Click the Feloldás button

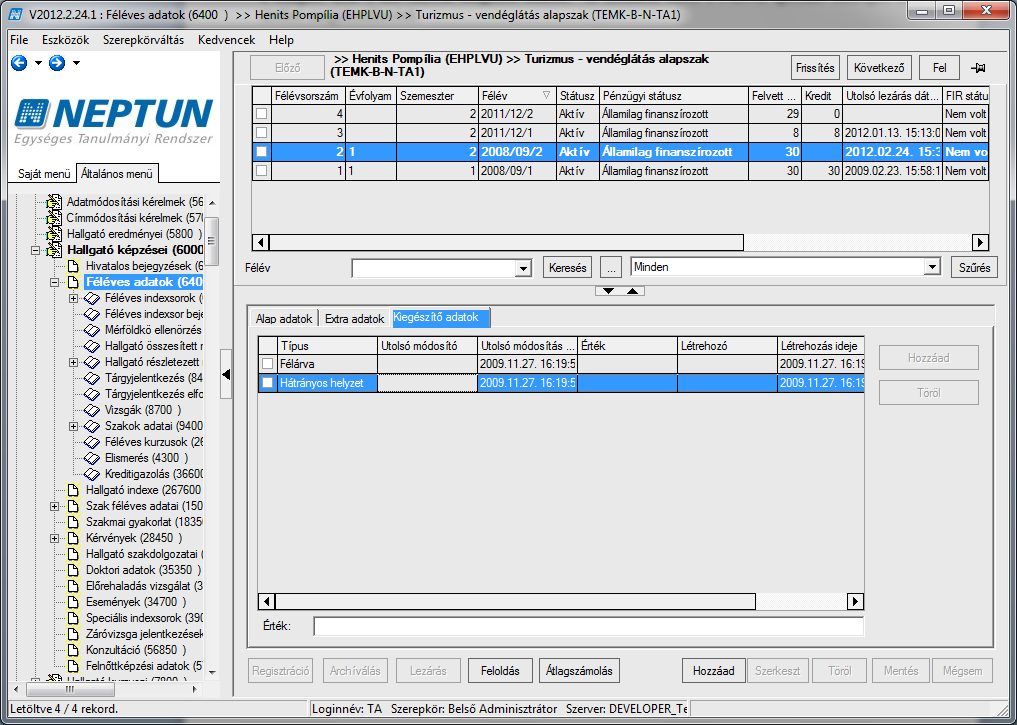[x=500, y=671]
